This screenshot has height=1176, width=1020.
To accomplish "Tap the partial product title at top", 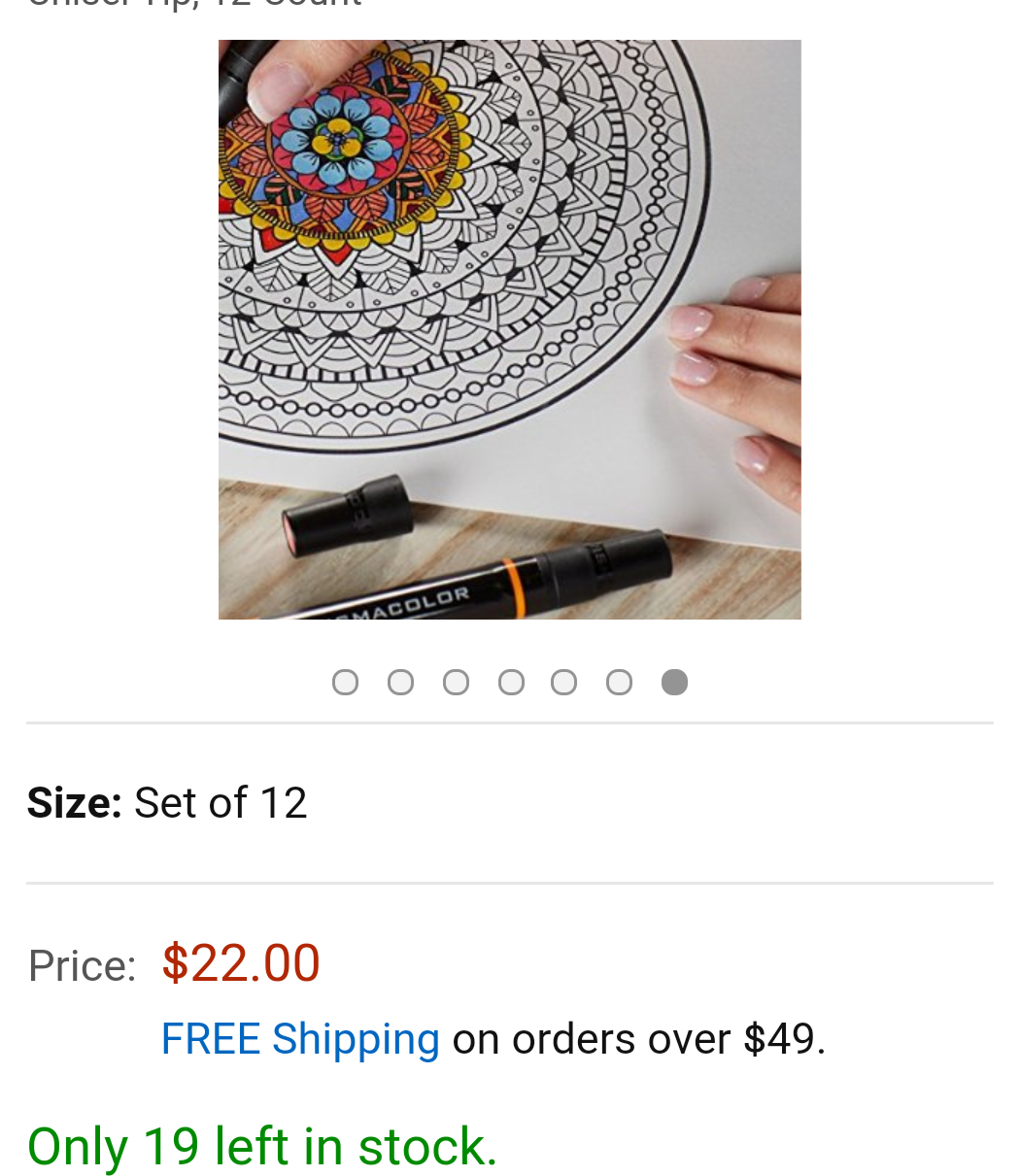I will 194,5.
